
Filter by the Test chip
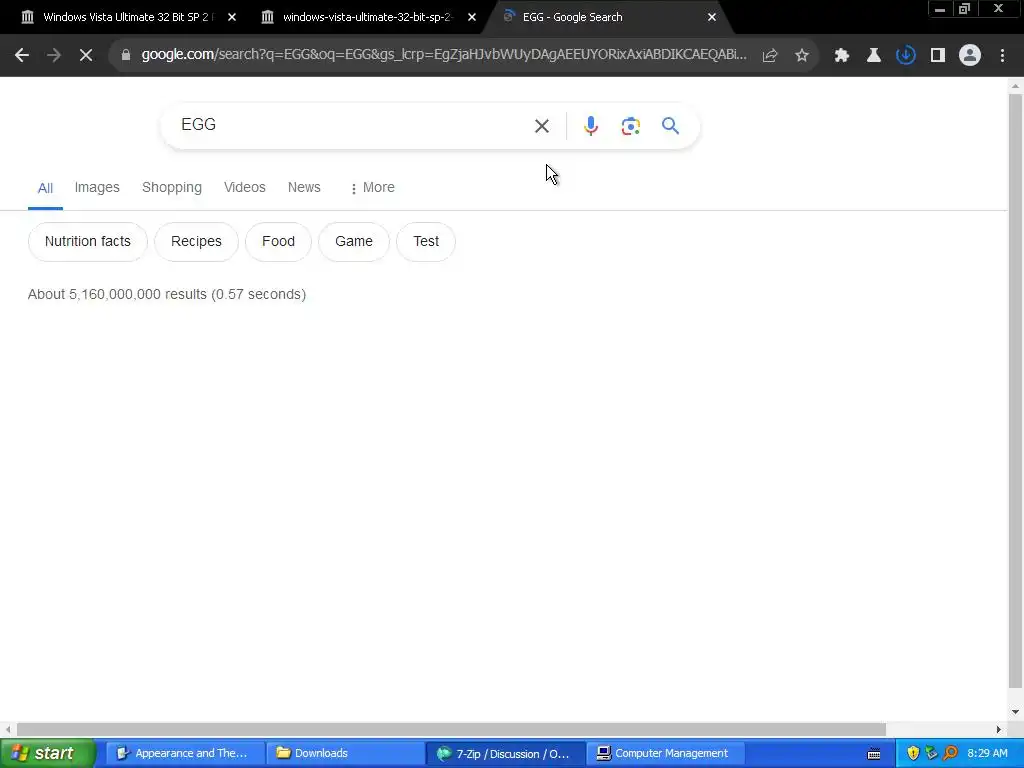click(x=426, y=242)
